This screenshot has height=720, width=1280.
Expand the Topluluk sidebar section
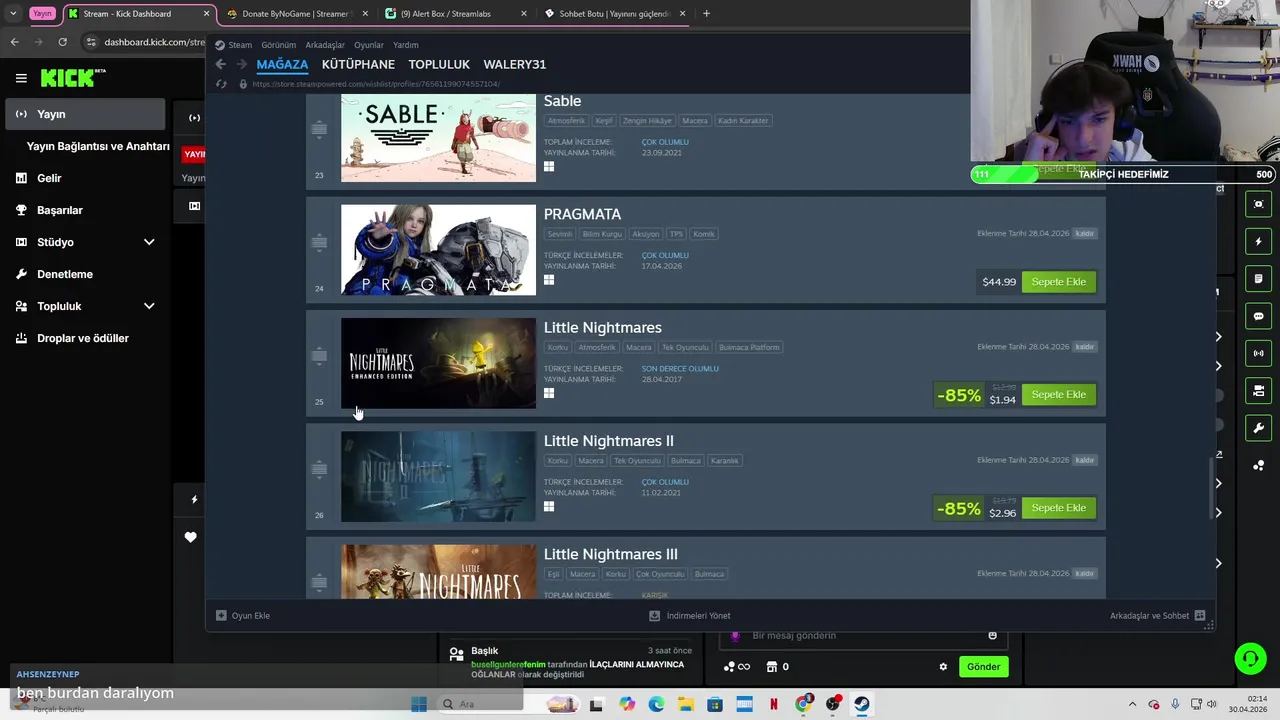149,306
